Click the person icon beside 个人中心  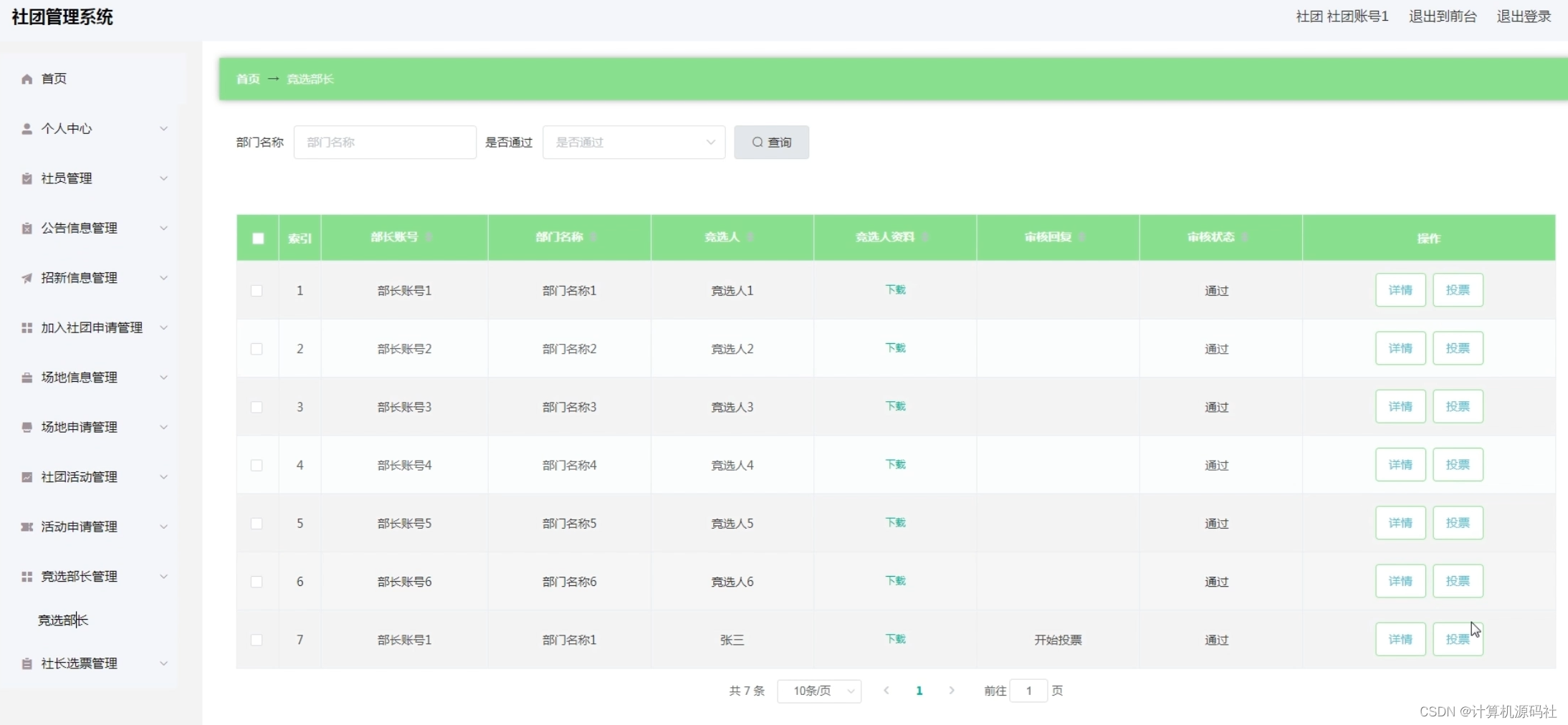[27, 129]
